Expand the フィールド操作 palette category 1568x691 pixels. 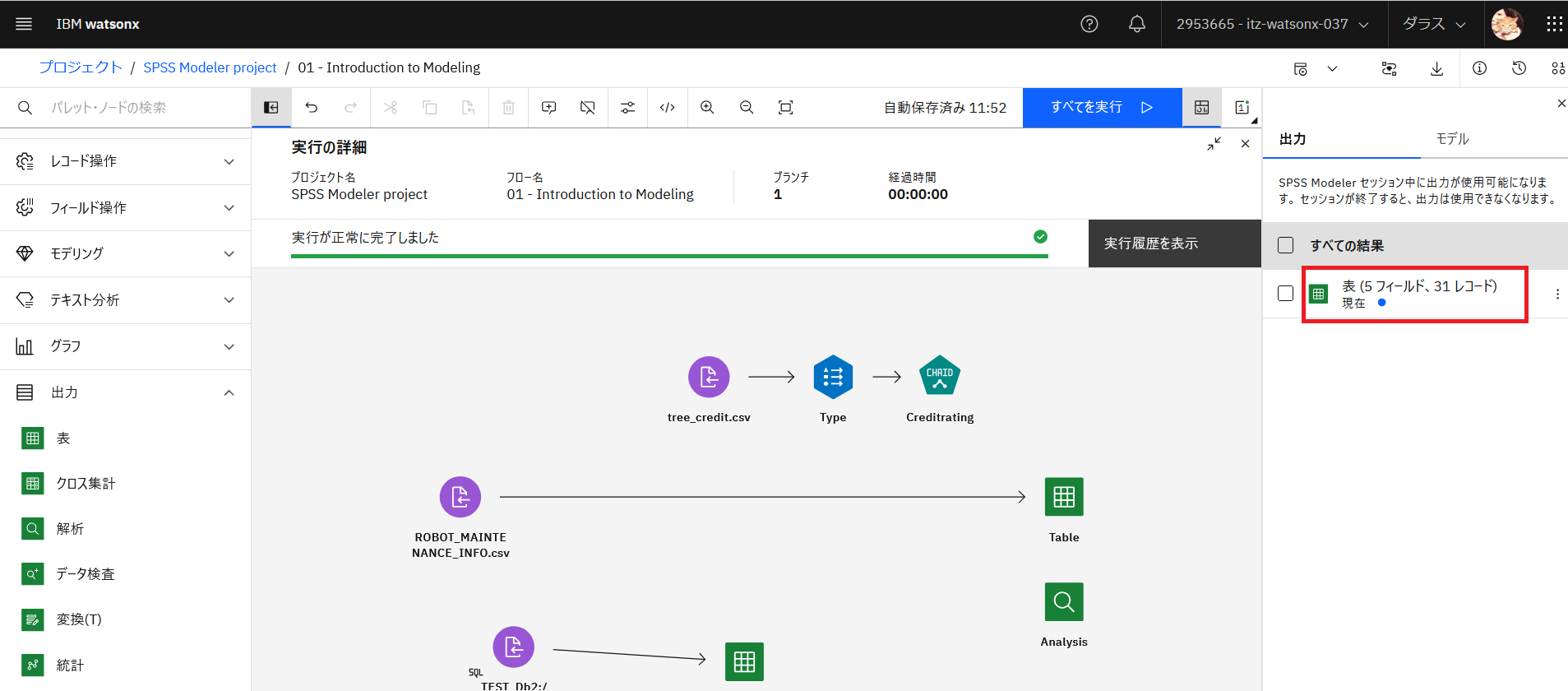click(x=125, y=207)
